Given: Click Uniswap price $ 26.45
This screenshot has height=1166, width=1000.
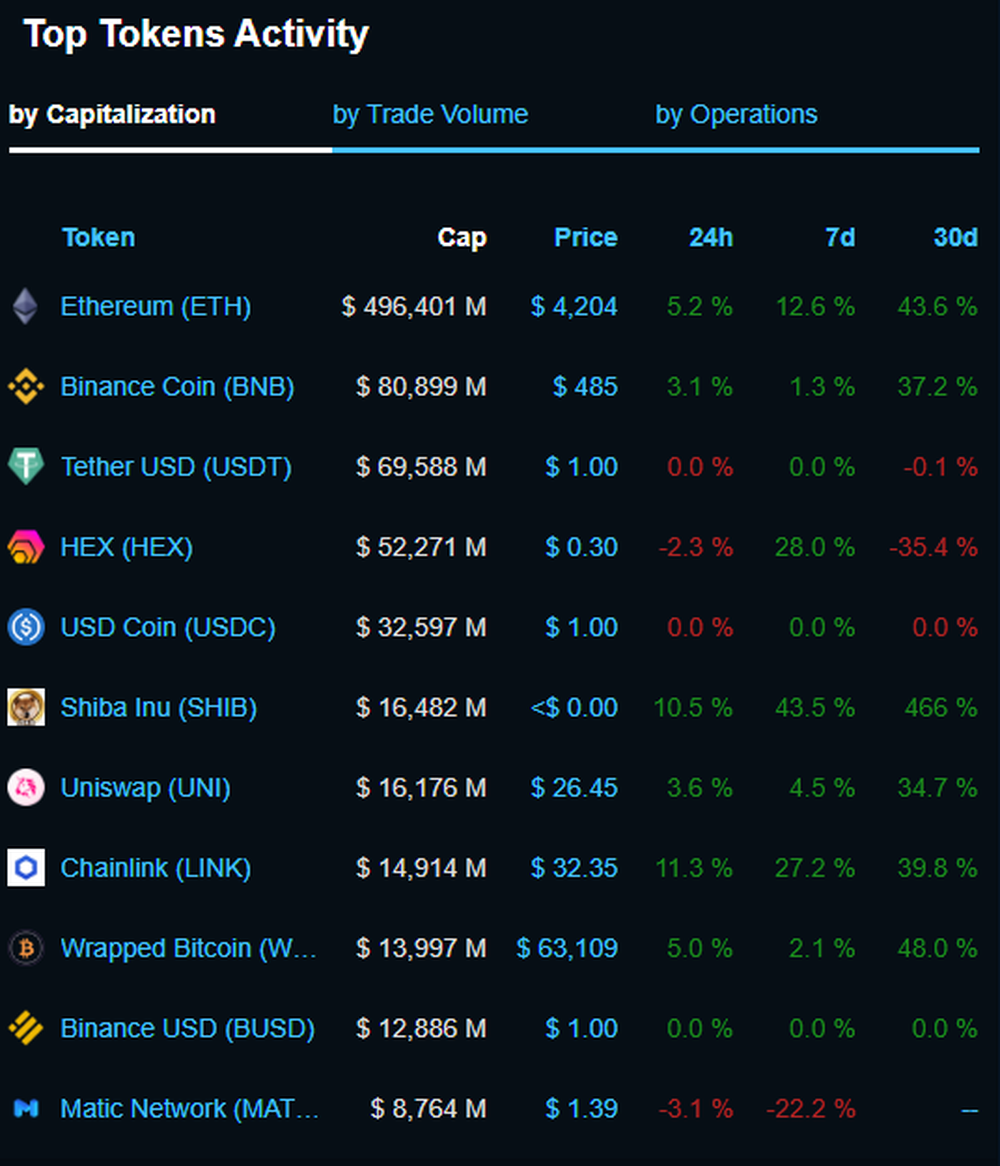Looking at the screenshot, I should click(574, 788).
